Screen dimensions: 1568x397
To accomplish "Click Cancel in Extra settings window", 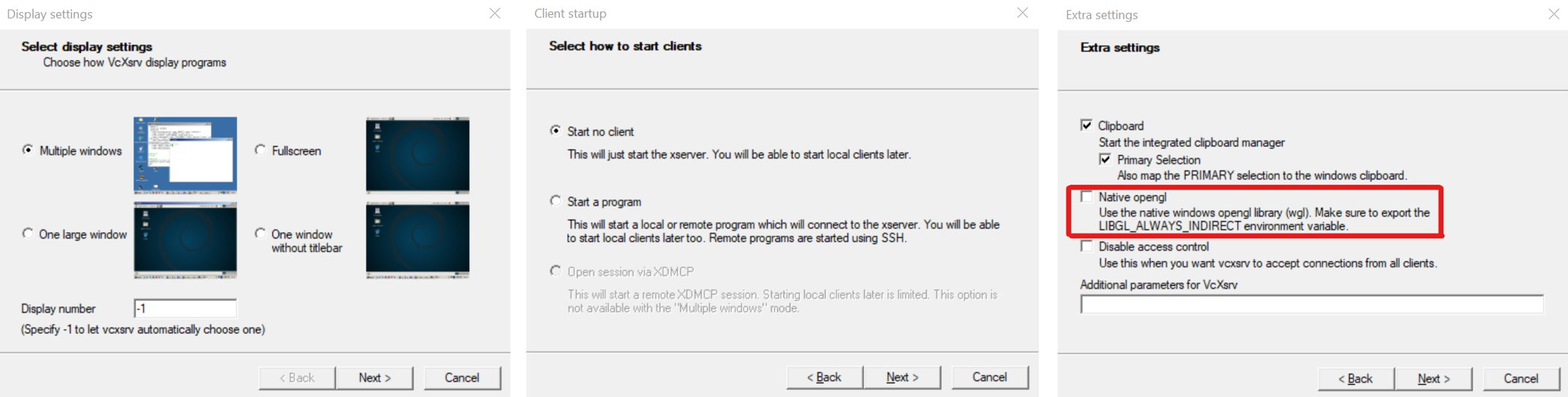I will pyautogui.click(x=1521, y=378).
